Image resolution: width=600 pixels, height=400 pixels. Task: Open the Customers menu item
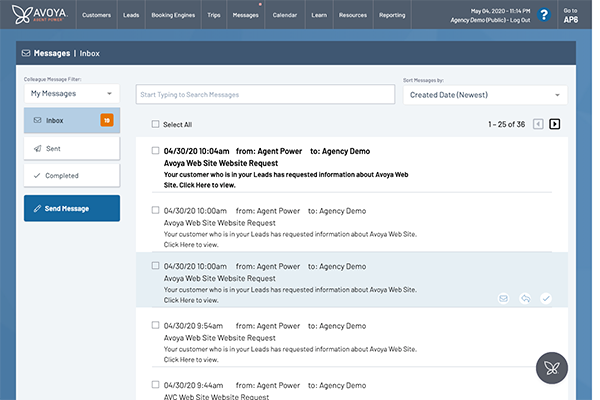tap(96, 15)
